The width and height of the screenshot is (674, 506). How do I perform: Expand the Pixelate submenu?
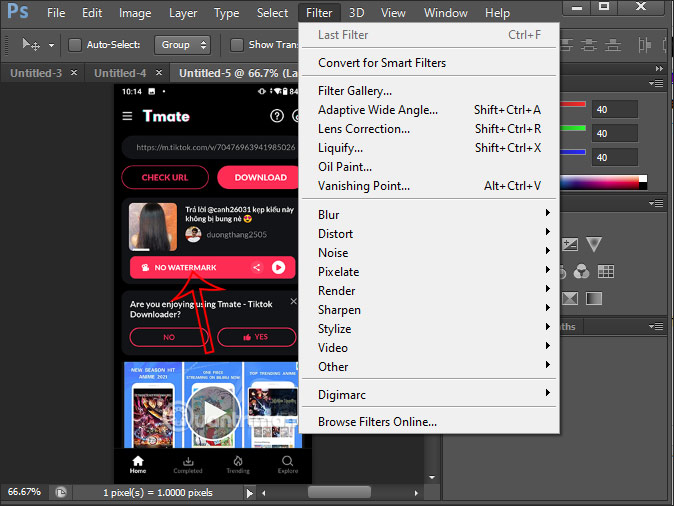click(429, 272)
